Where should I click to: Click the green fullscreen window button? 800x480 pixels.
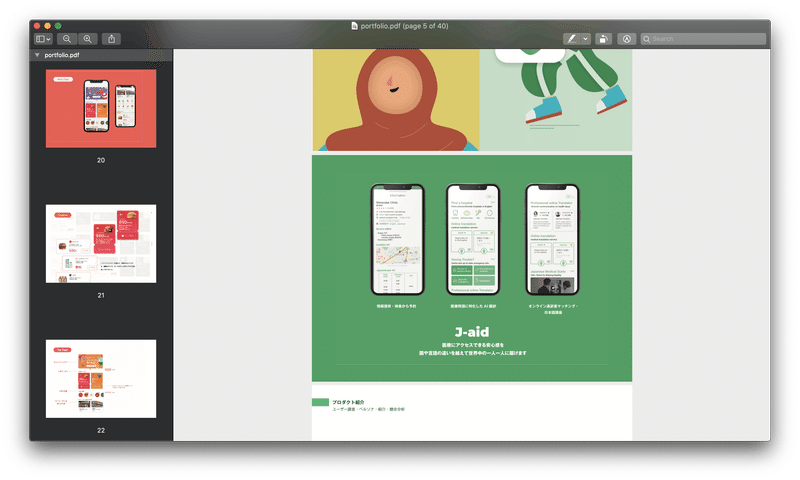[58, 26]
